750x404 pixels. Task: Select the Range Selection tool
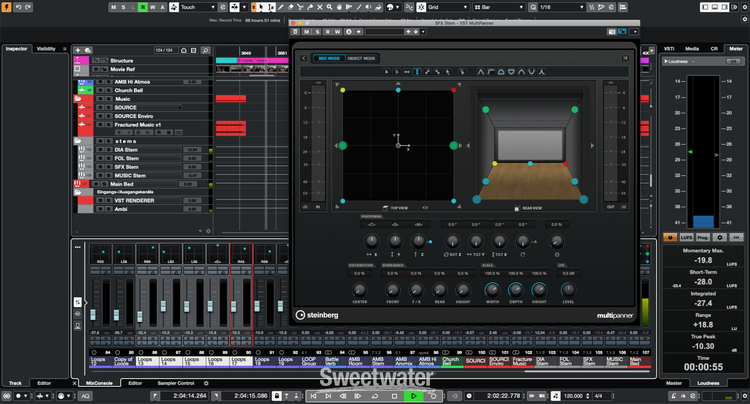click(x=271, y=7)
